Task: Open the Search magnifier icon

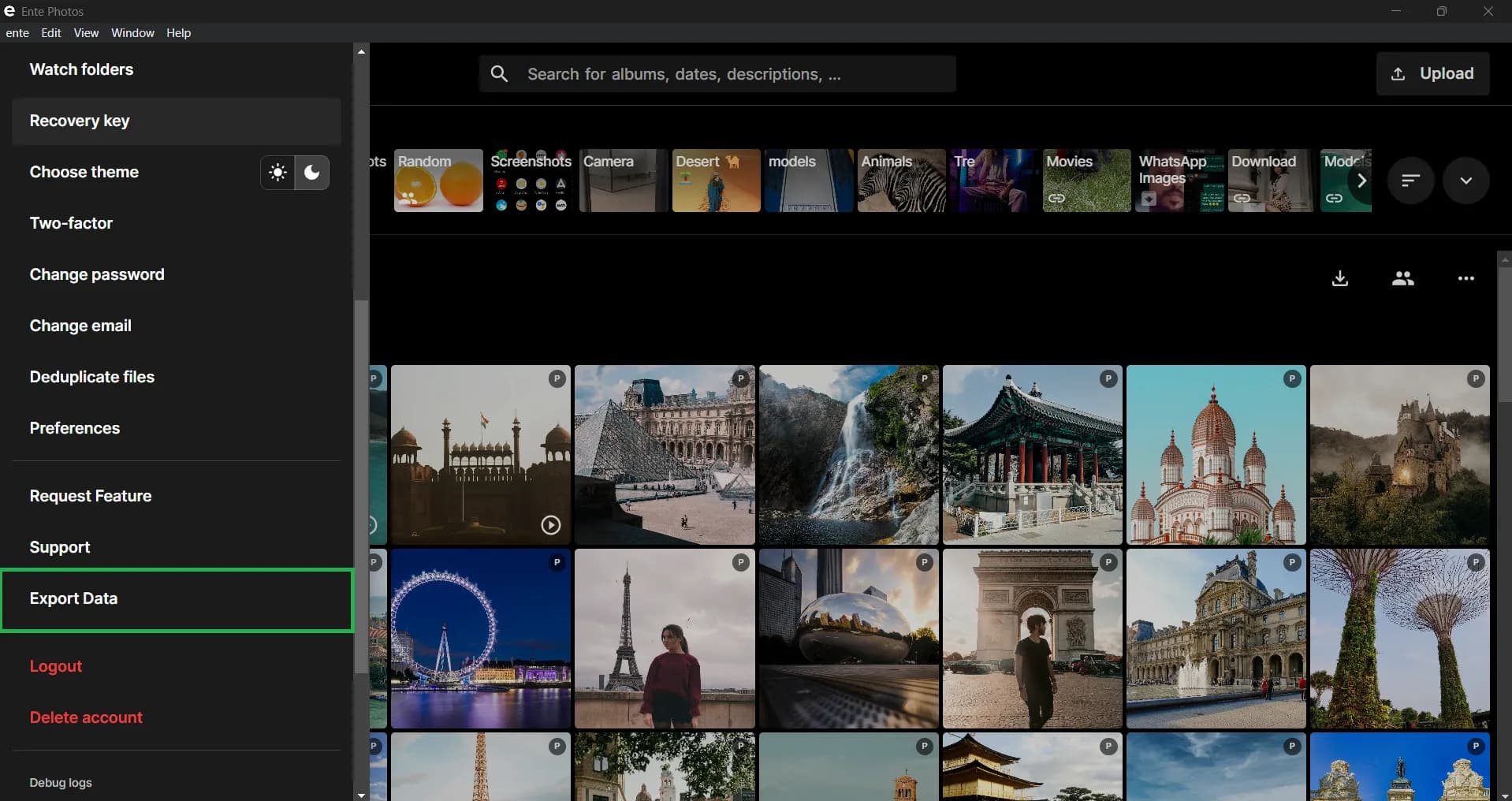Action: coord(500,73)
